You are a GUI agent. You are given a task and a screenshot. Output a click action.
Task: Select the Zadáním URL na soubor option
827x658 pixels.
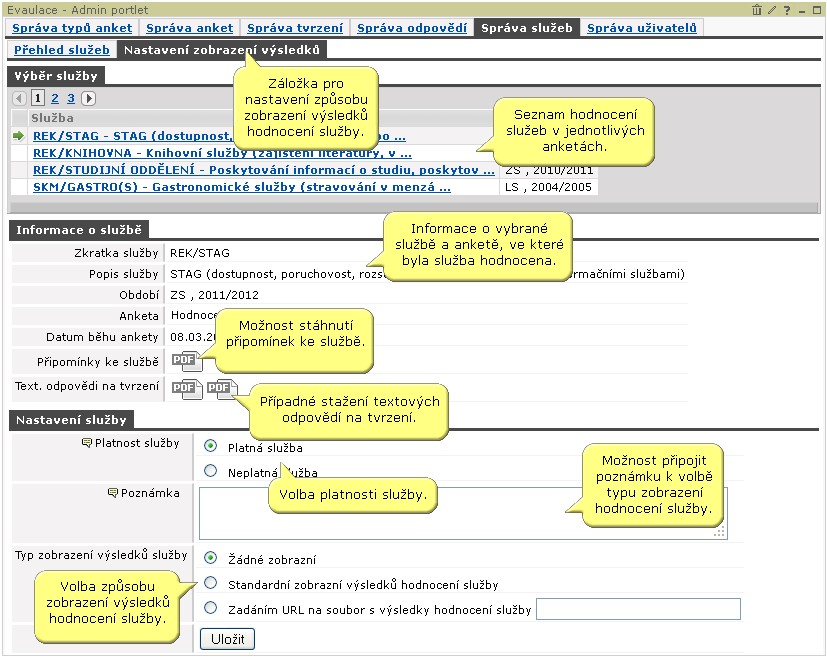[210, 608]
